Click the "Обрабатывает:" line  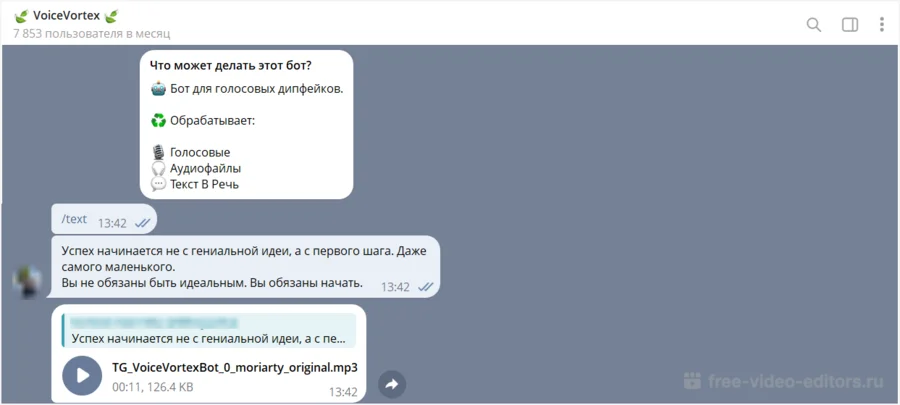[203, 122]
